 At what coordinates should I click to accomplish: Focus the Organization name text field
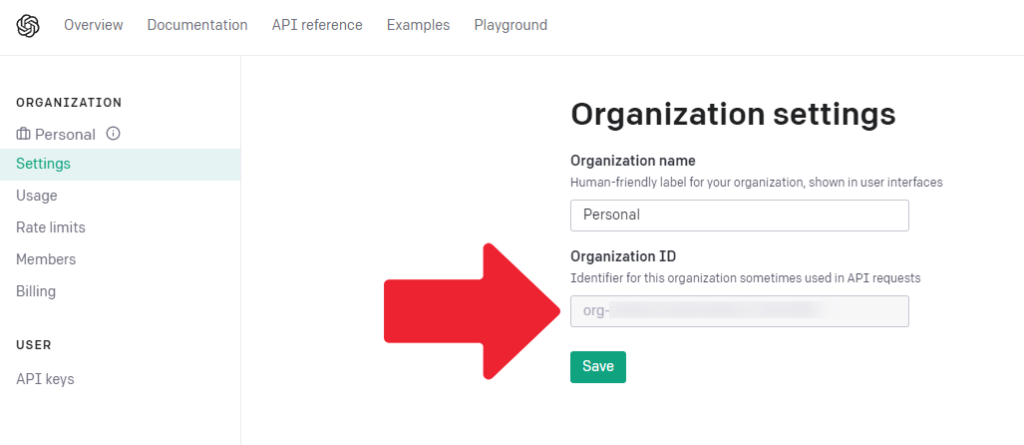click(739, 215)
